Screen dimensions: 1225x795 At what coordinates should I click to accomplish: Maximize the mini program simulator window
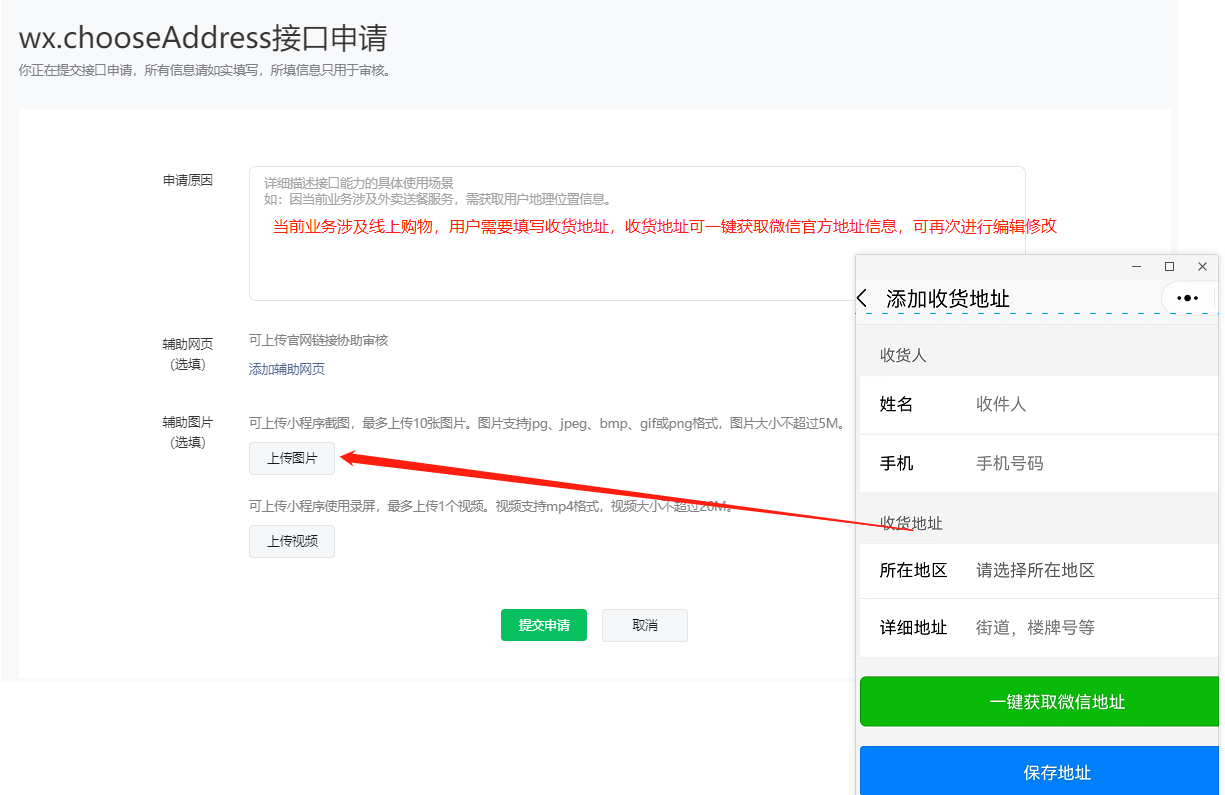click(x=1169, y=267)
